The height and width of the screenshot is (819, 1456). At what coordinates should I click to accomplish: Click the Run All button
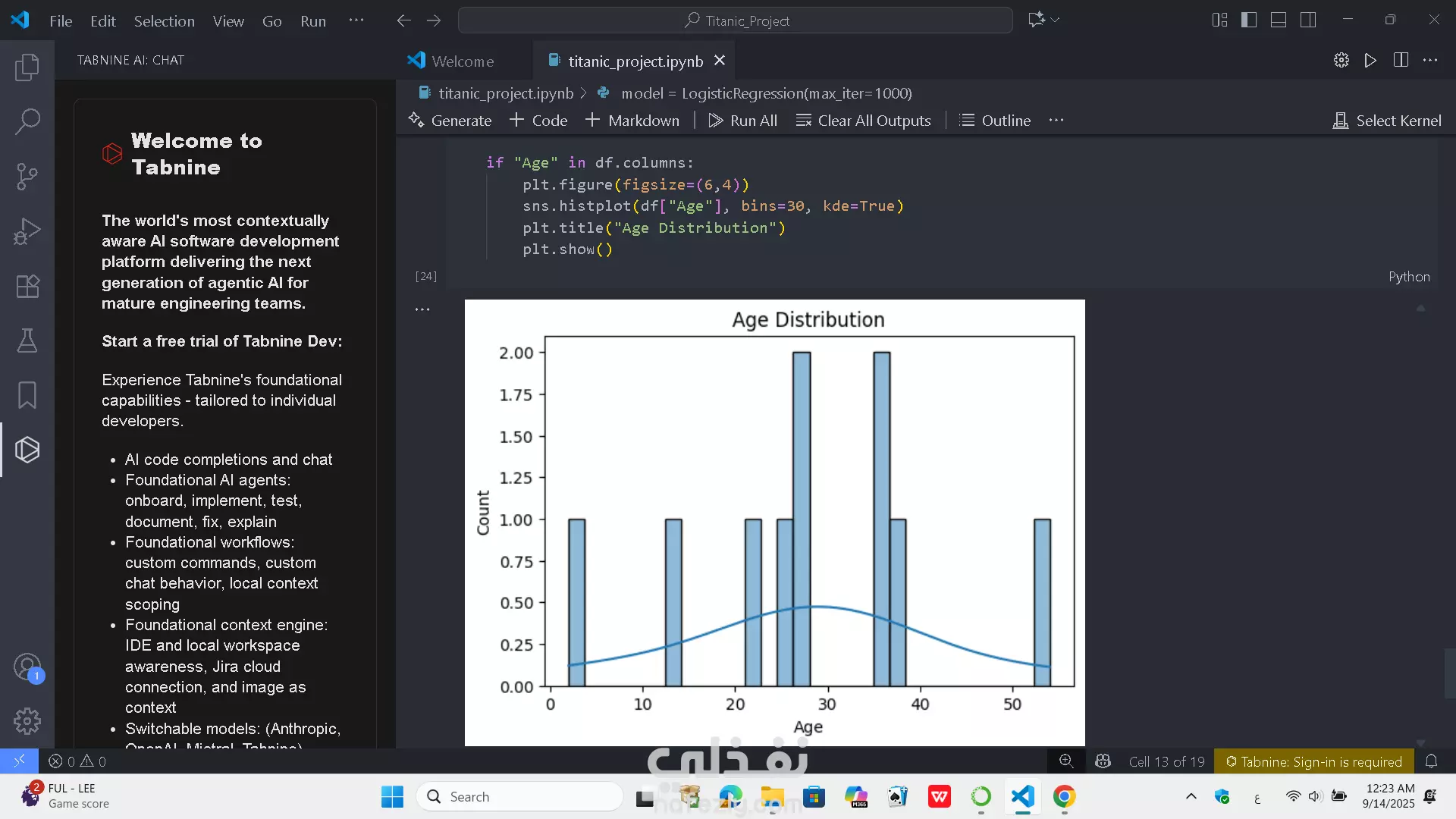pyautogui.click(x=743, y=121)
